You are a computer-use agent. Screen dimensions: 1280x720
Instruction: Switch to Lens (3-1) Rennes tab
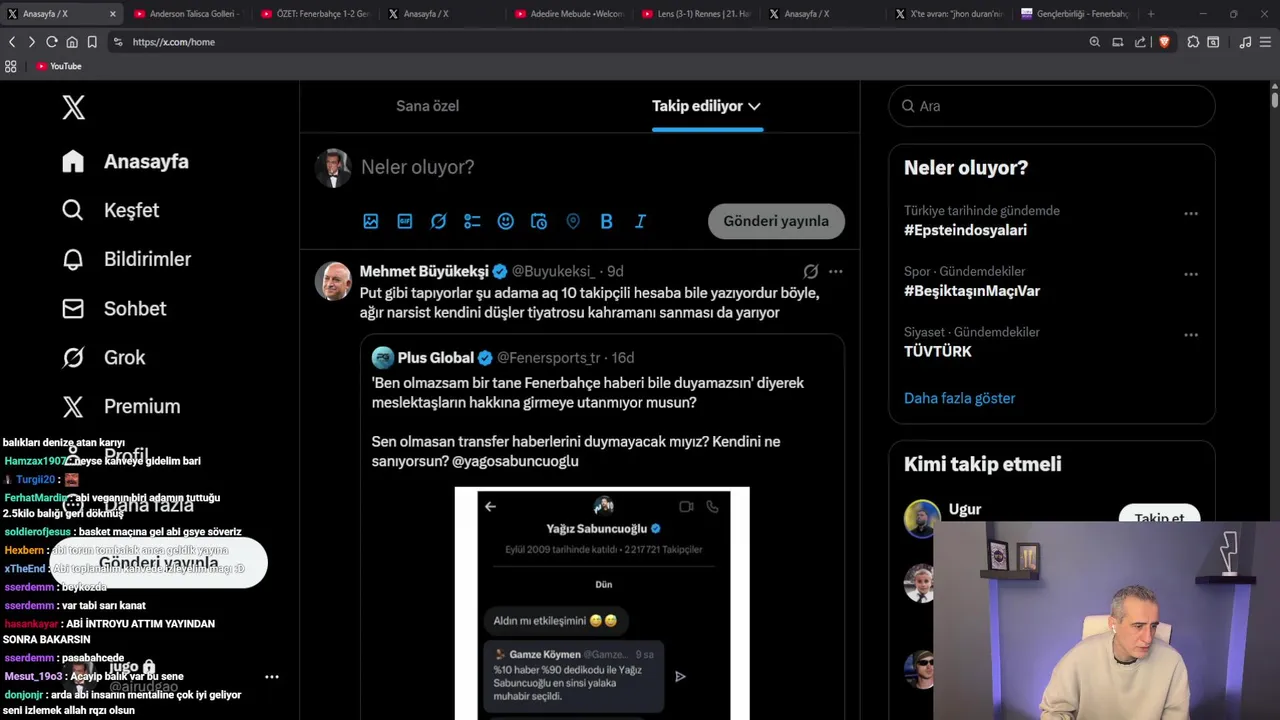pos(696,14)
